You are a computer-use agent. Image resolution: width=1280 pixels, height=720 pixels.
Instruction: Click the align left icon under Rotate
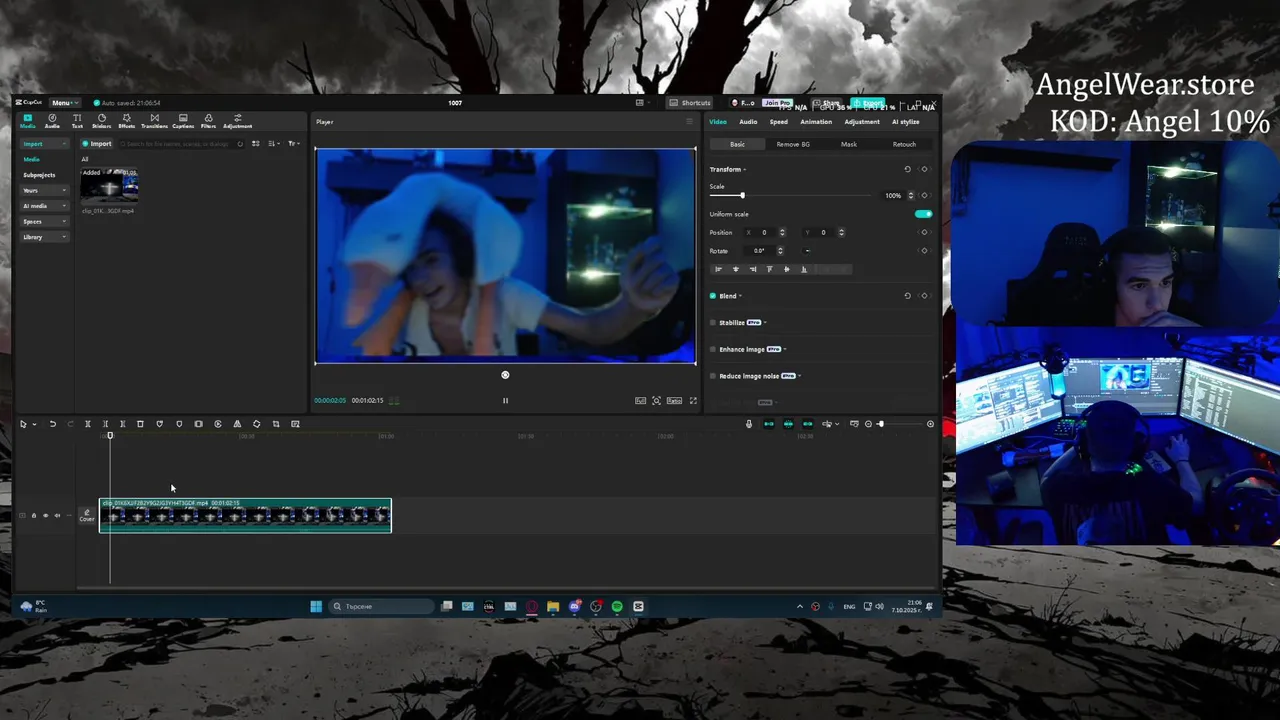(x=718, y=269)
